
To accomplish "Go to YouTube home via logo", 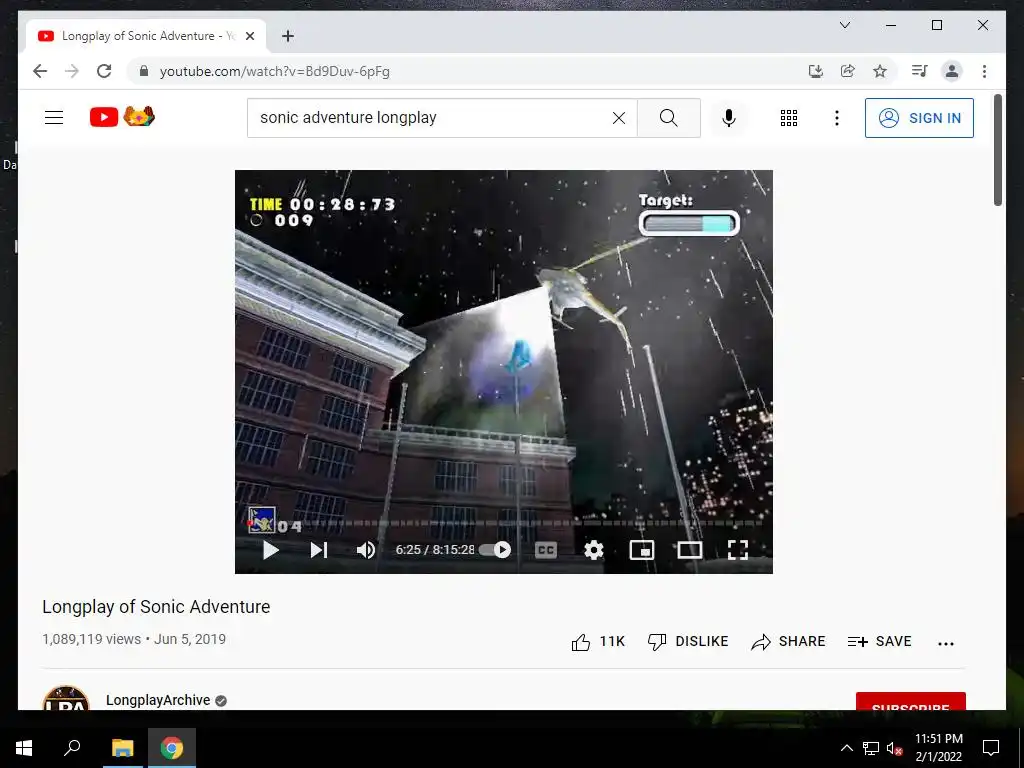I will click(x=122, y=116).
